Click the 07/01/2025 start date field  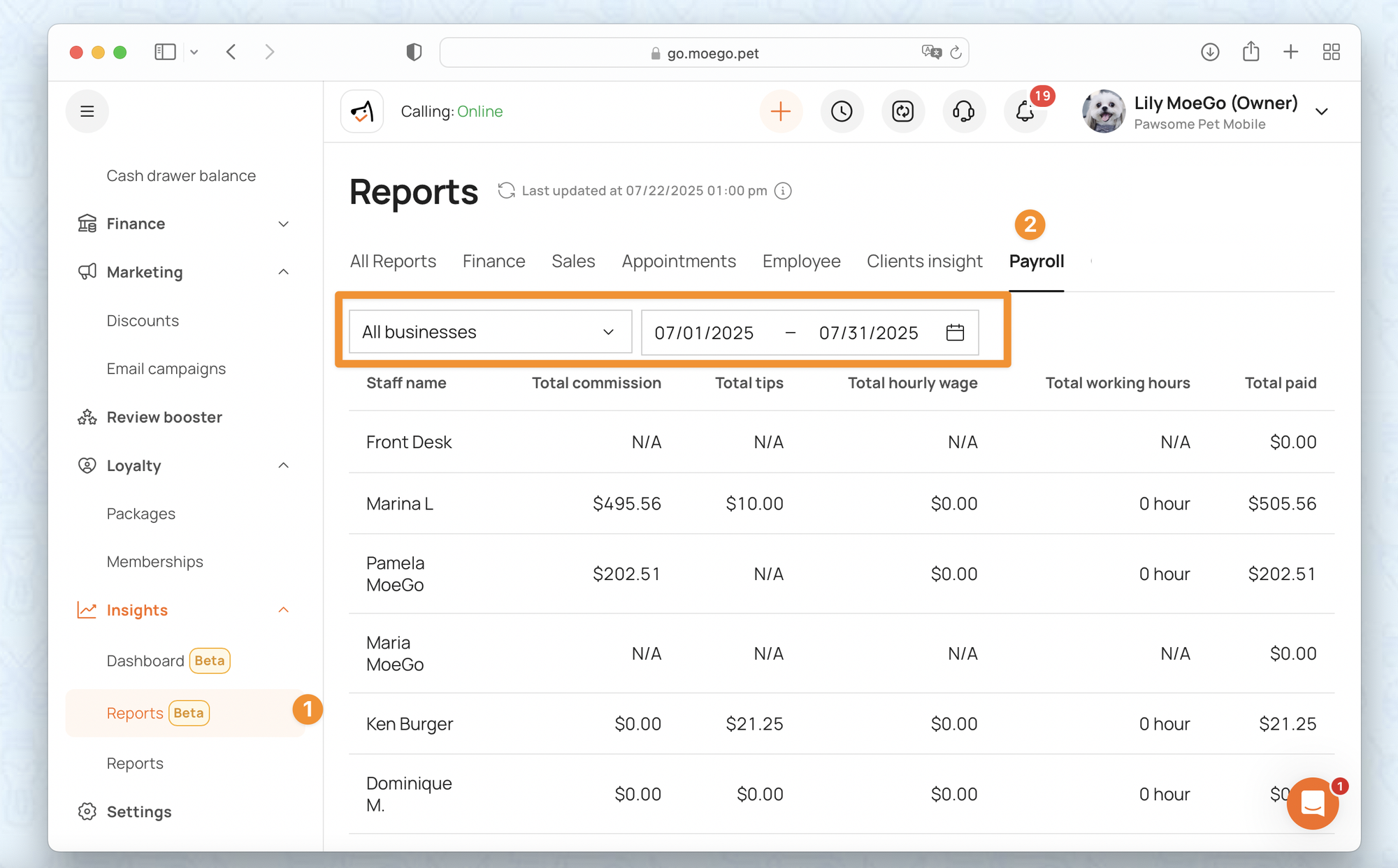pos(704,333)
